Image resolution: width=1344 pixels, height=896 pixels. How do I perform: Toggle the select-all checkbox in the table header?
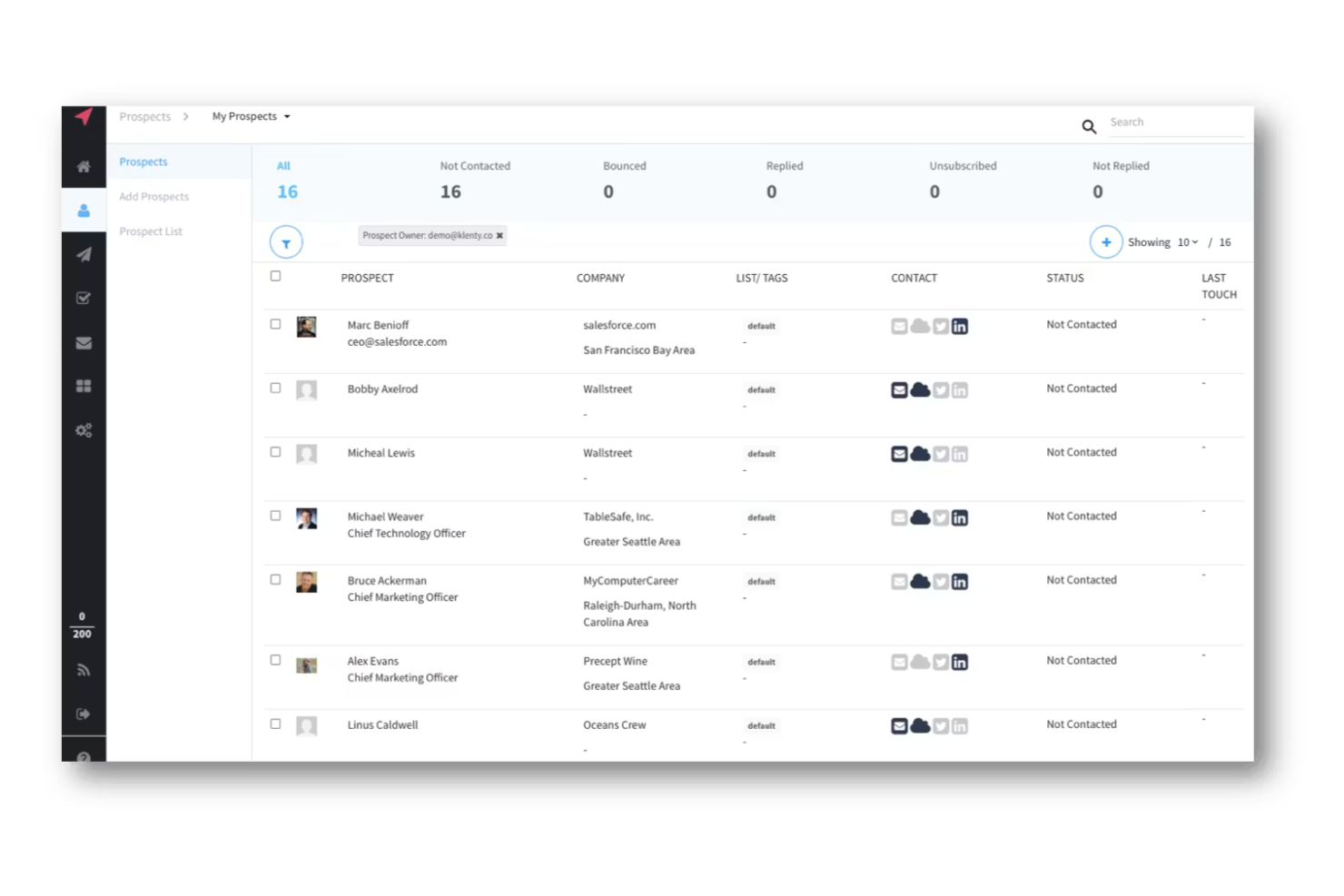[x=275, y=275]
